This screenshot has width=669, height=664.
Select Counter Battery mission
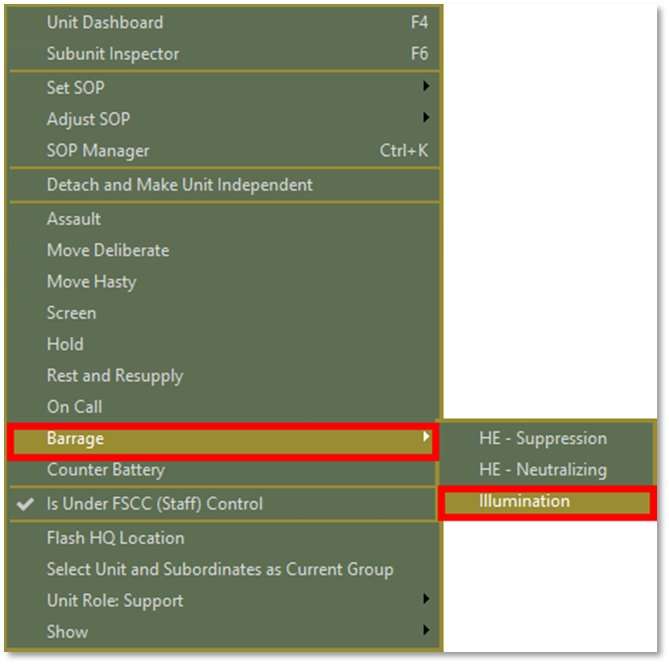pyautogui.click(x=106, y=470)
